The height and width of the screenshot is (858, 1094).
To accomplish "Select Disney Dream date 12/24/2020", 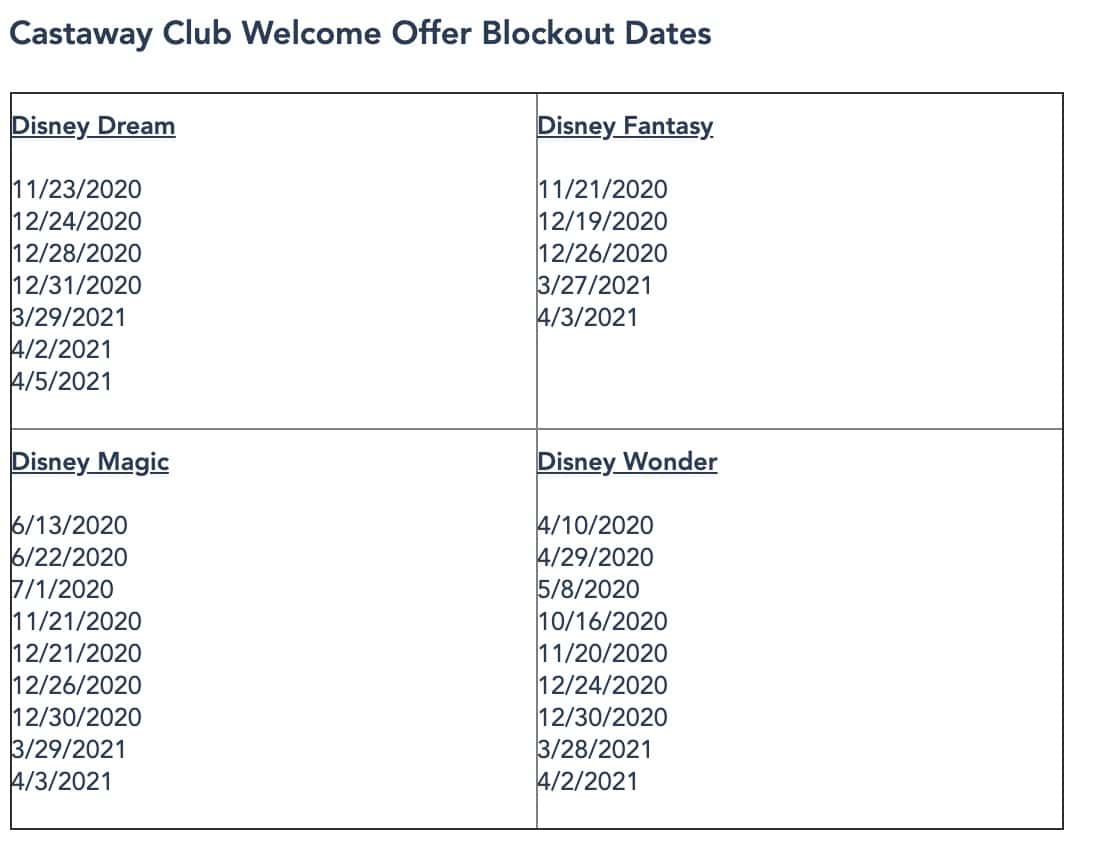I will 77,222.
